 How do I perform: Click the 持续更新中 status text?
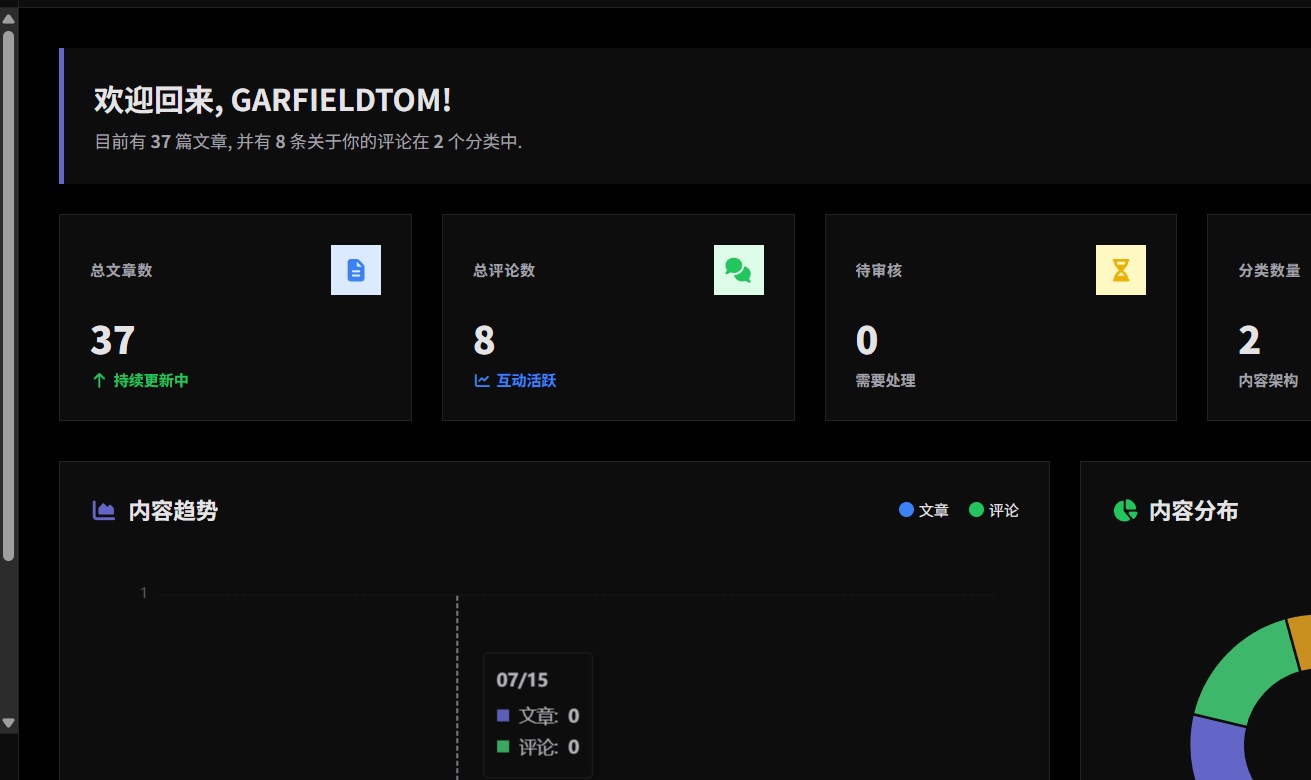(151, 381)
